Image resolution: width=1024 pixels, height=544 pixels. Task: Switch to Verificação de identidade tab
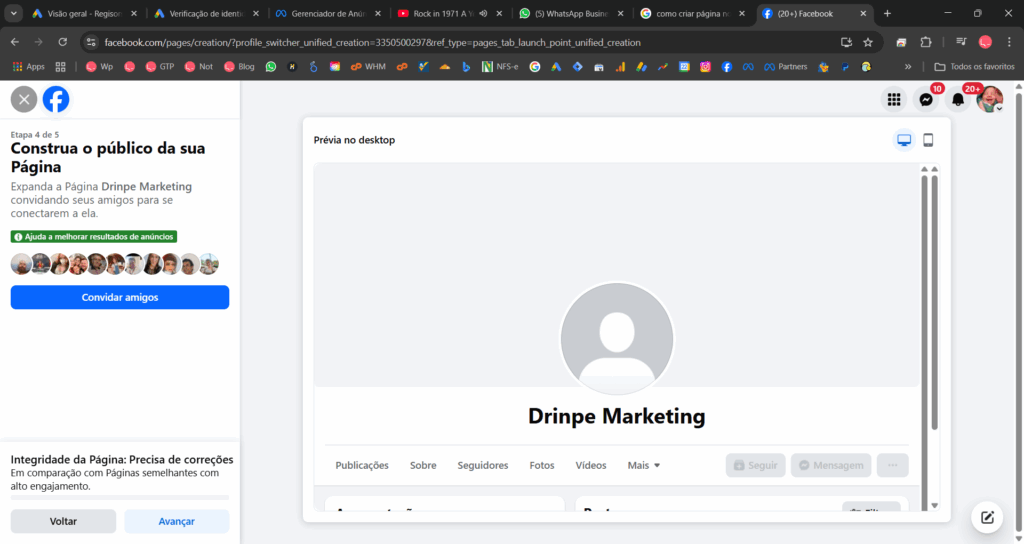206,13
